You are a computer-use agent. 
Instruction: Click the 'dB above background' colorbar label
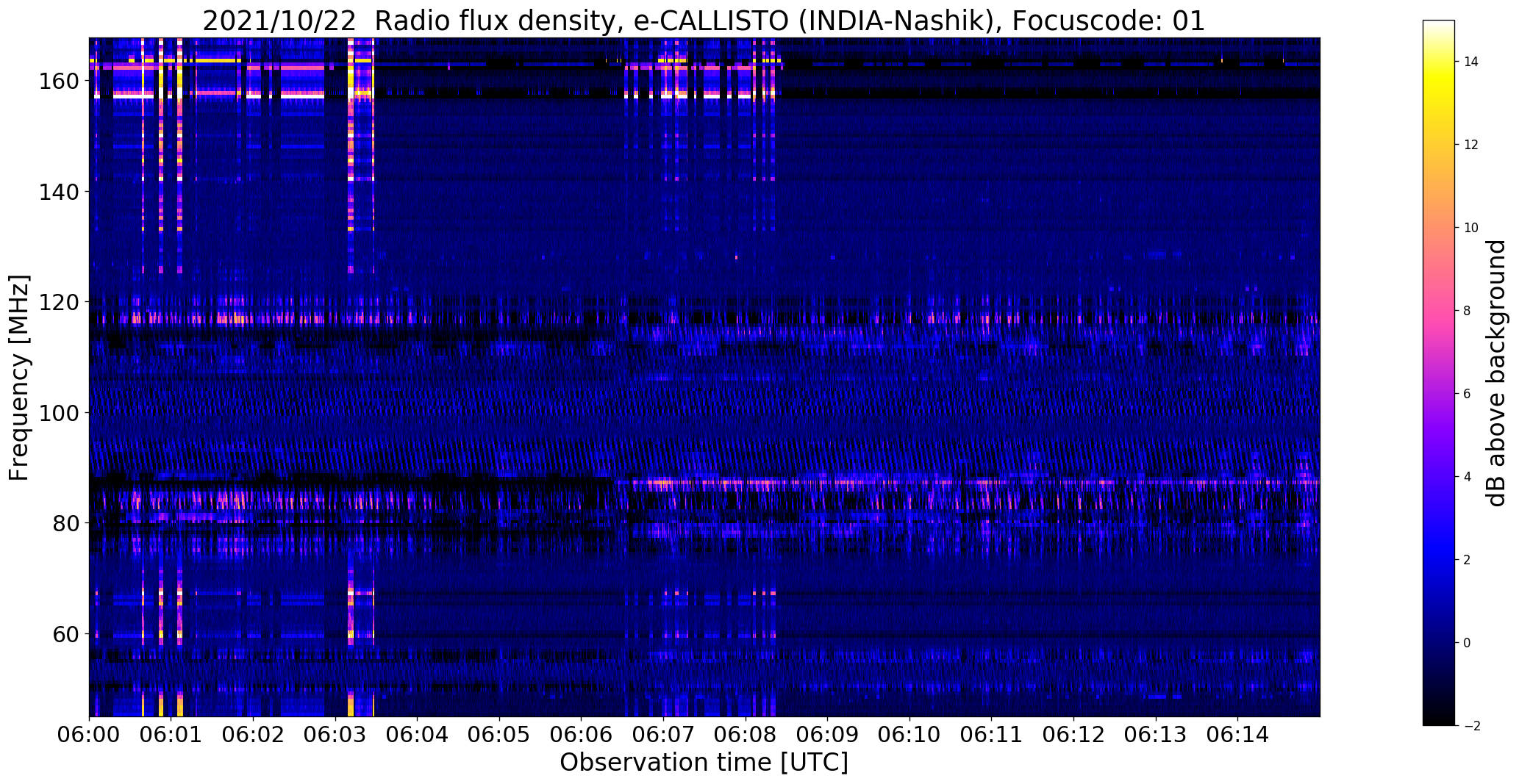point(1497,373)
